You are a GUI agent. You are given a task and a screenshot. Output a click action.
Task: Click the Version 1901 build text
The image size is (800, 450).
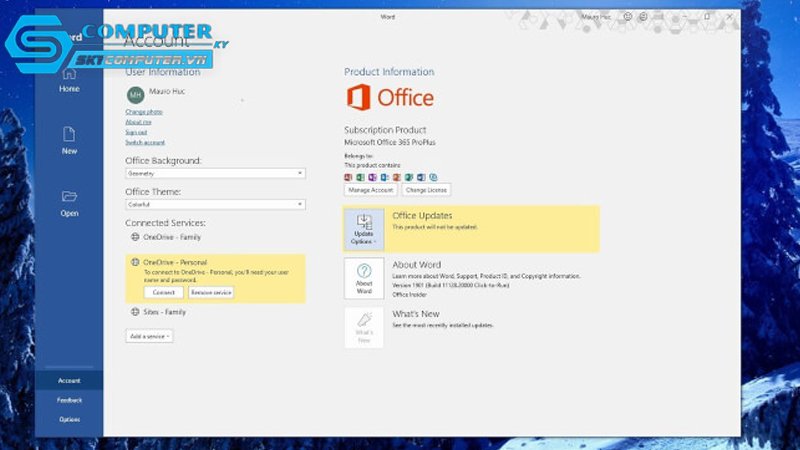451,285
